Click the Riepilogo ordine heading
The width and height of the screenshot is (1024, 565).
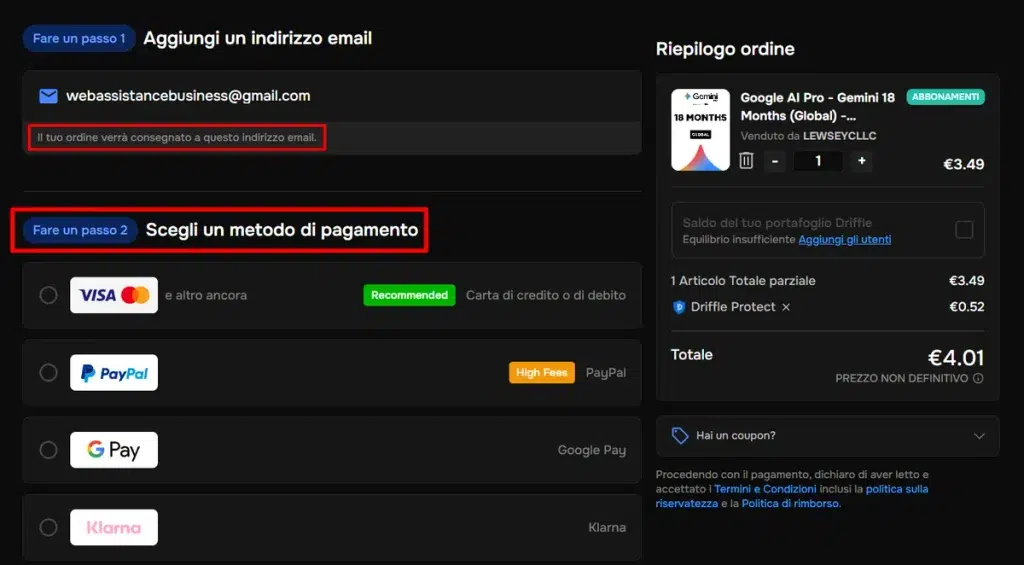[x=725, y=49]
